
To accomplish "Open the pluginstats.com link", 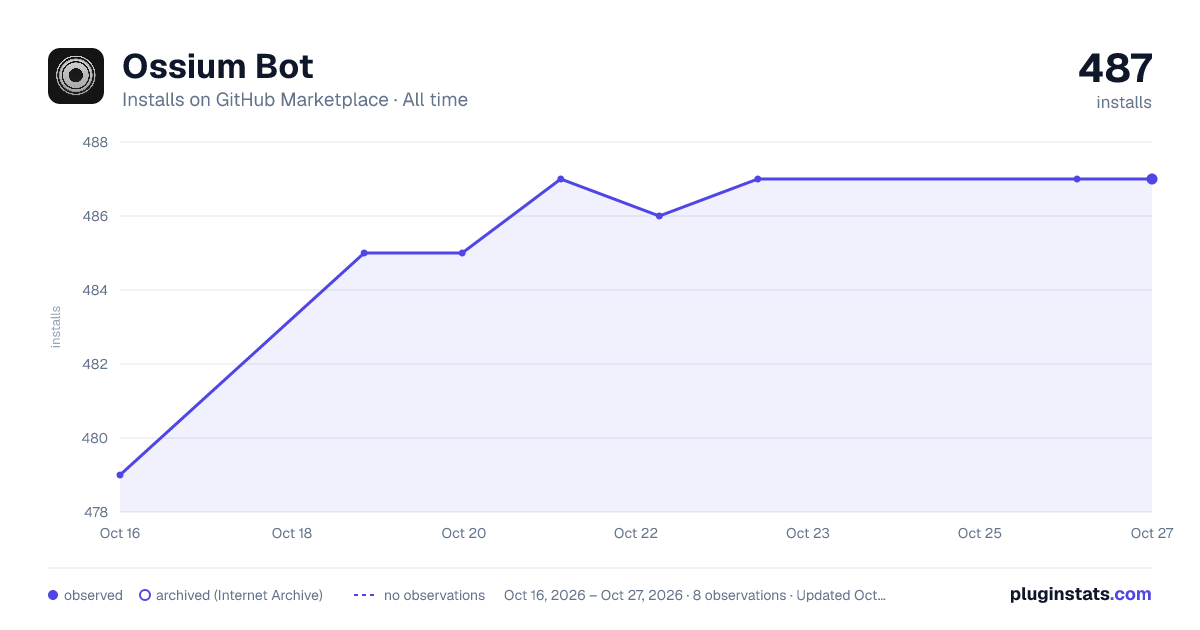I will (1081, 594).
